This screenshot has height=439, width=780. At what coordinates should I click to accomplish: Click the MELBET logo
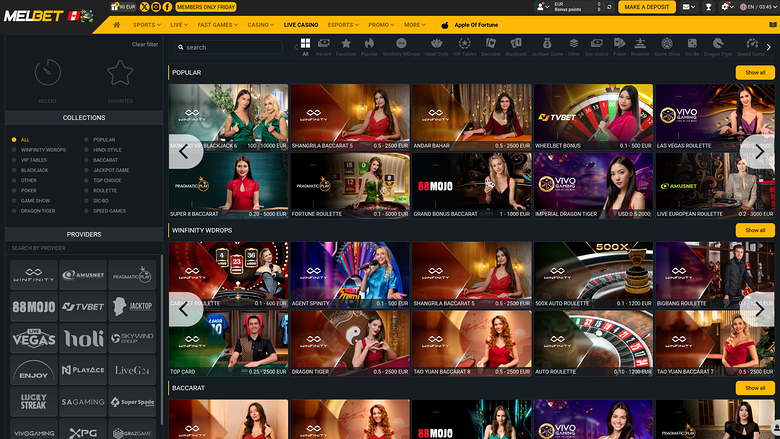pyautogui.click(x=34, y=16)
